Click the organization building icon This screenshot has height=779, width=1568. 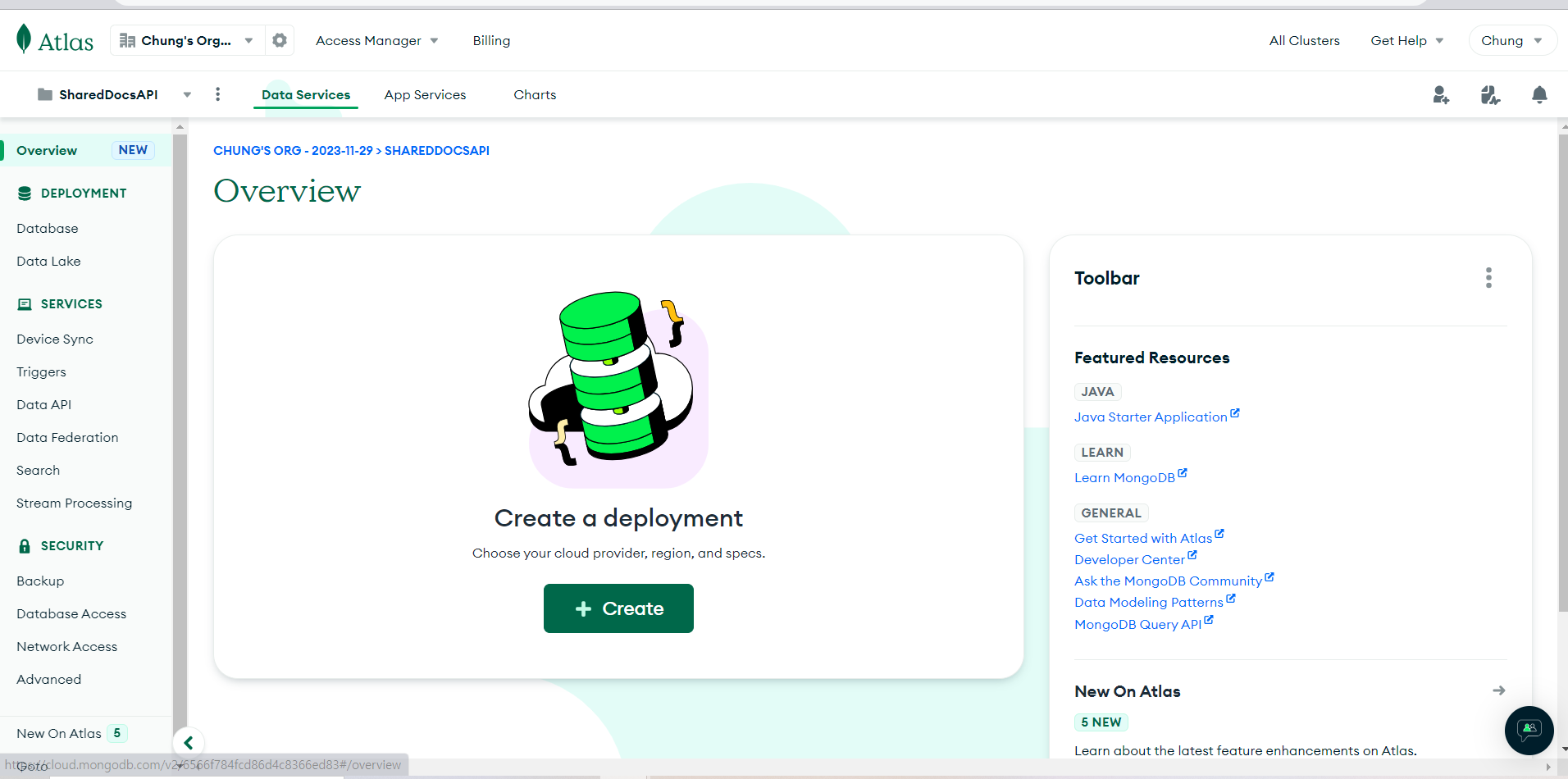(x=127, y=40)
